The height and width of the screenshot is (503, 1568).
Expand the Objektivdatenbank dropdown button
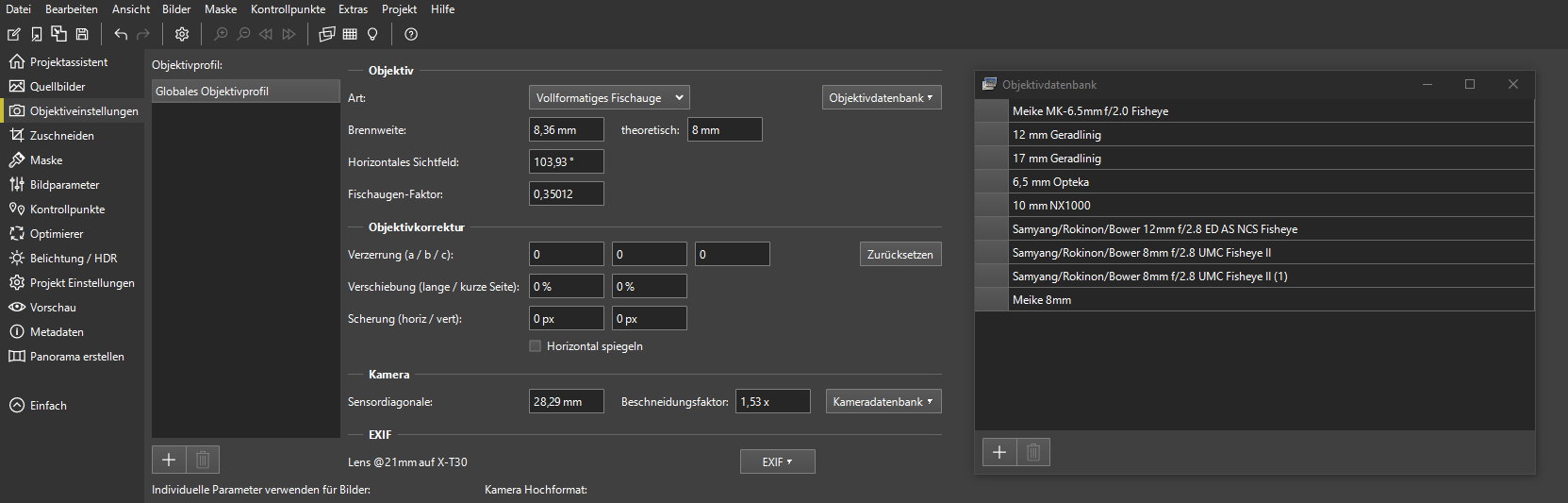click(881, 98)
